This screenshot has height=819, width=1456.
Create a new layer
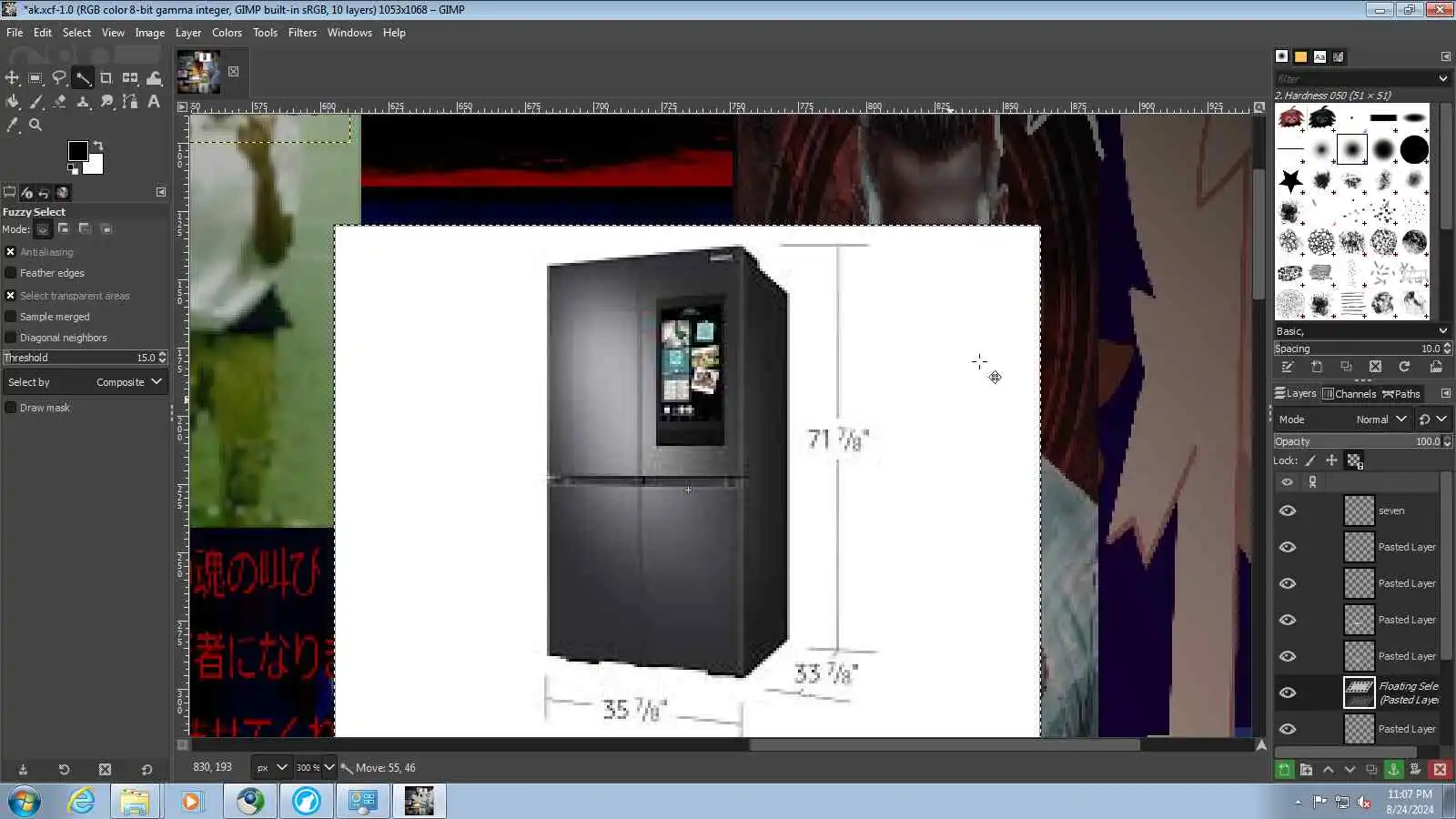1284,770
